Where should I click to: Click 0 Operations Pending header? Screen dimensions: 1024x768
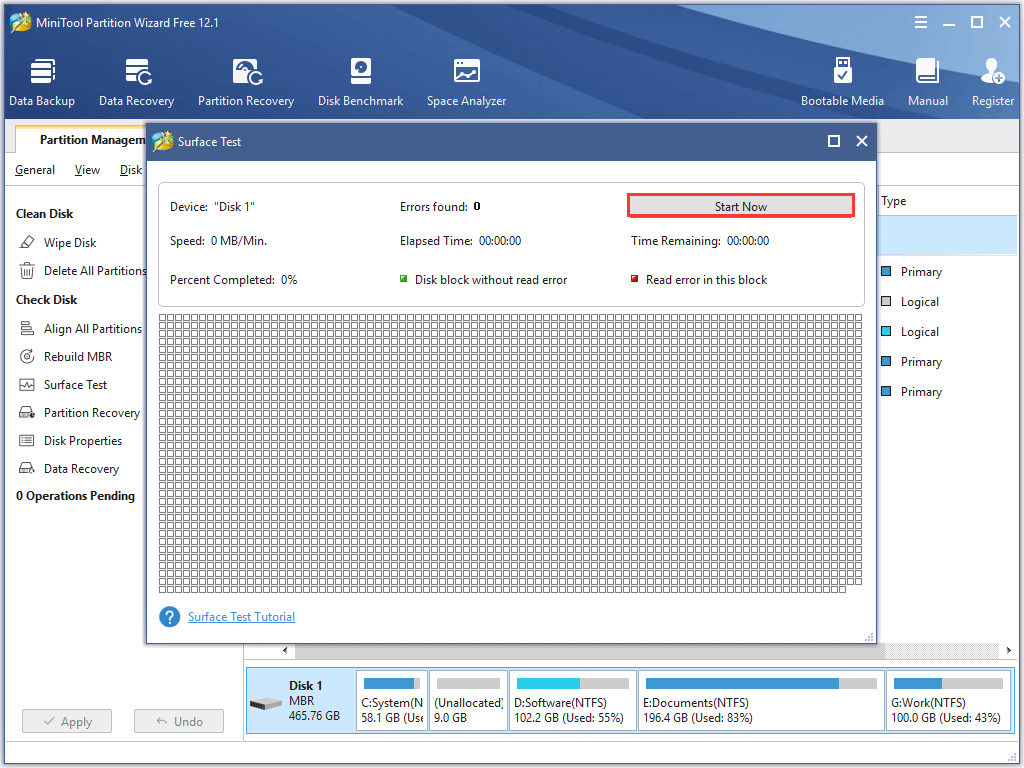coord(75,496)
